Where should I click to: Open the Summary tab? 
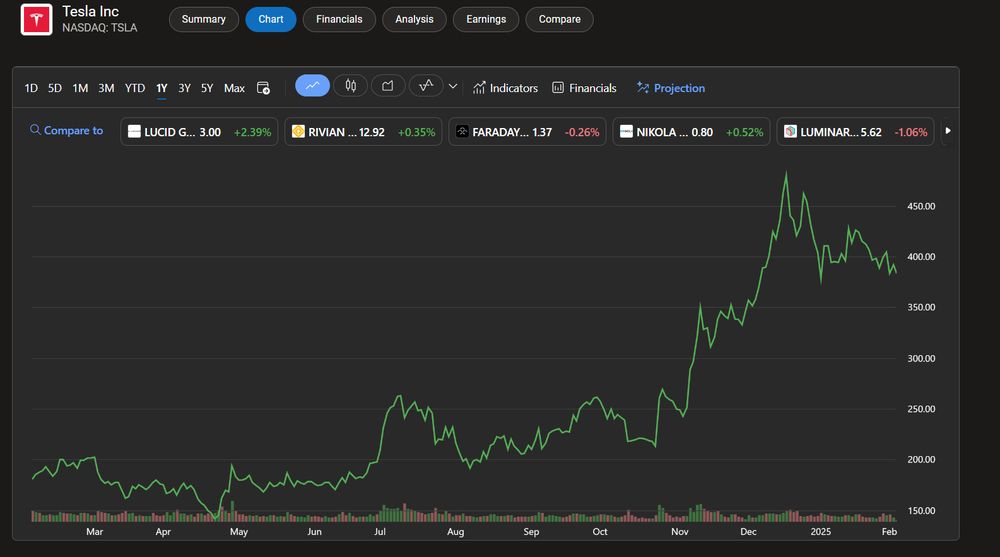coord(203,19)
